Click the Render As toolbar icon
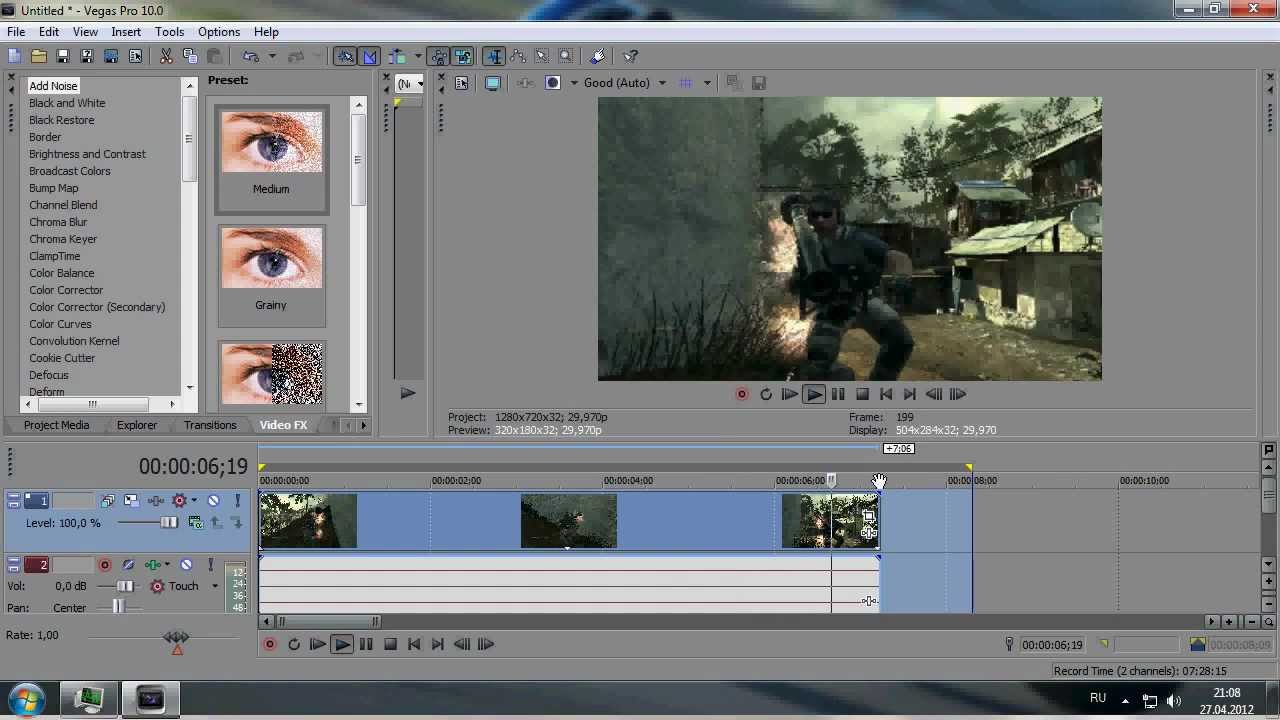 [x=111, y=57]
